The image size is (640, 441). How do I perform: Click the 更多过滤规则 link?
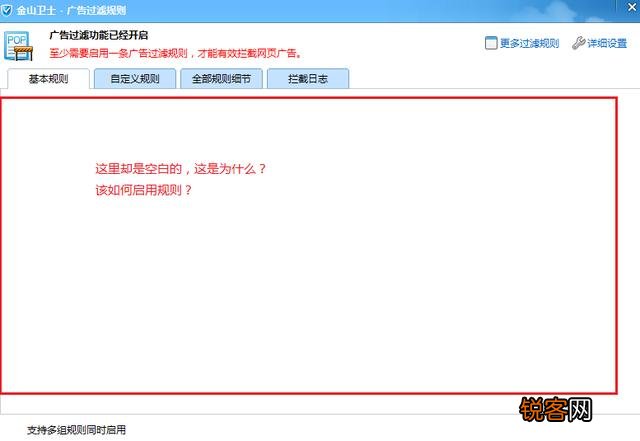point(529,43)
